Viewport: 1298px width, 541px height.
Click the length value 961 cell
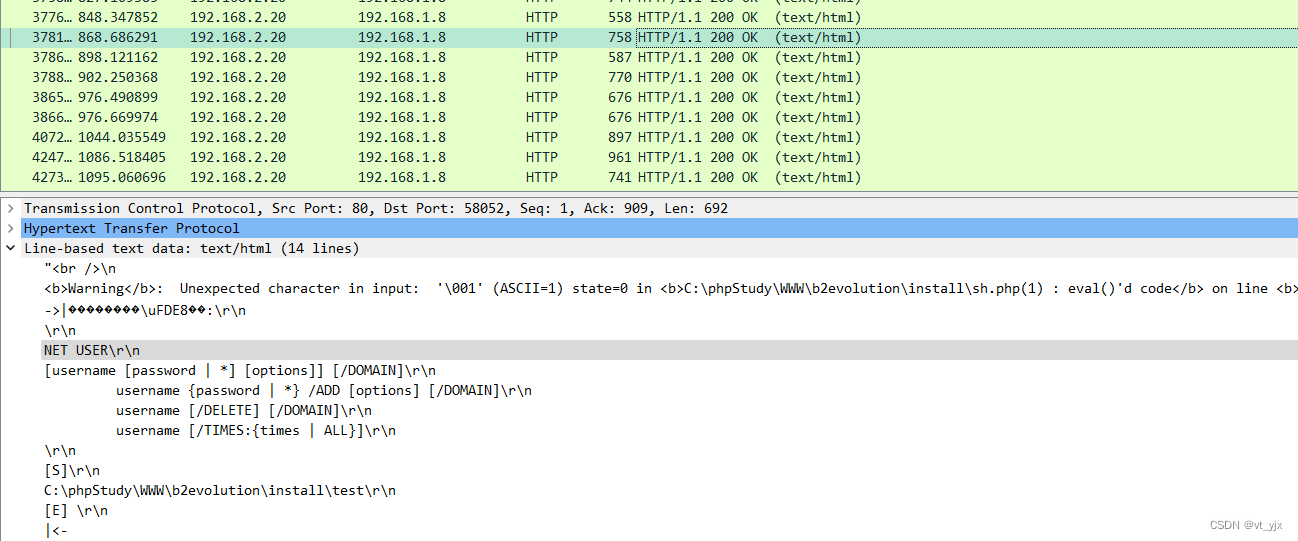tap(620, 157)
